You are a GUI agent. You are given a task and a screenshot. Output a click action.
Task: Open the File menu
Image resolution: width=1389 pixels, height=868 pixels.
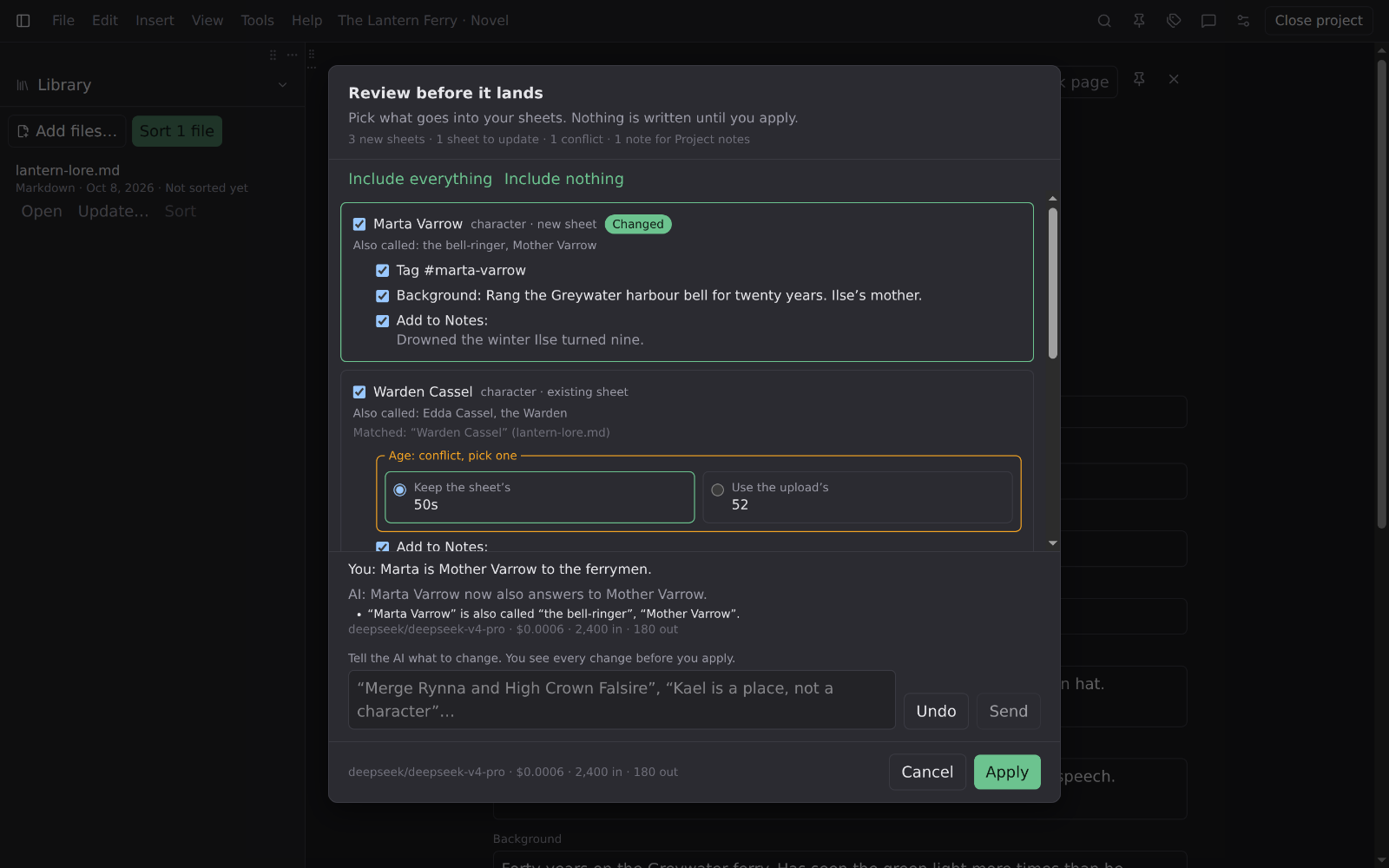coord(63,21)
